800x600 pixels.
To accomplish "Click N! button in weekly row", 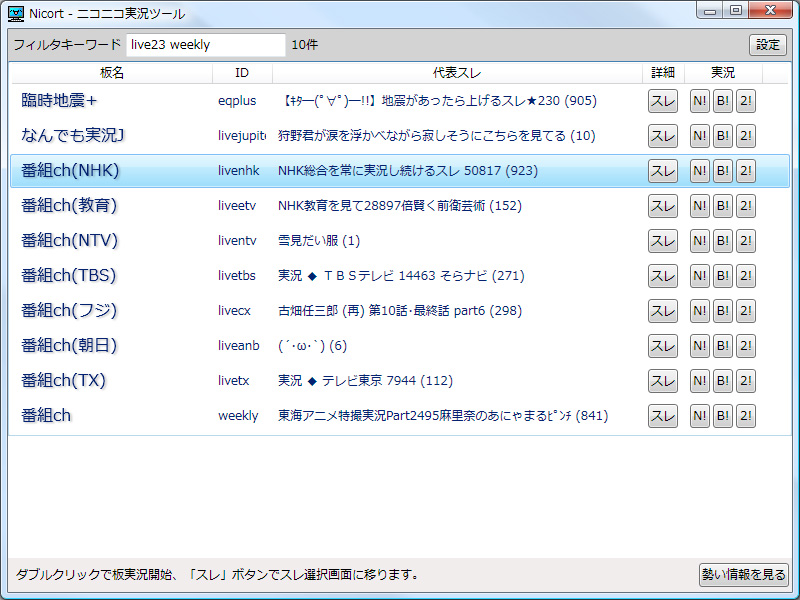I will [700, 416].
